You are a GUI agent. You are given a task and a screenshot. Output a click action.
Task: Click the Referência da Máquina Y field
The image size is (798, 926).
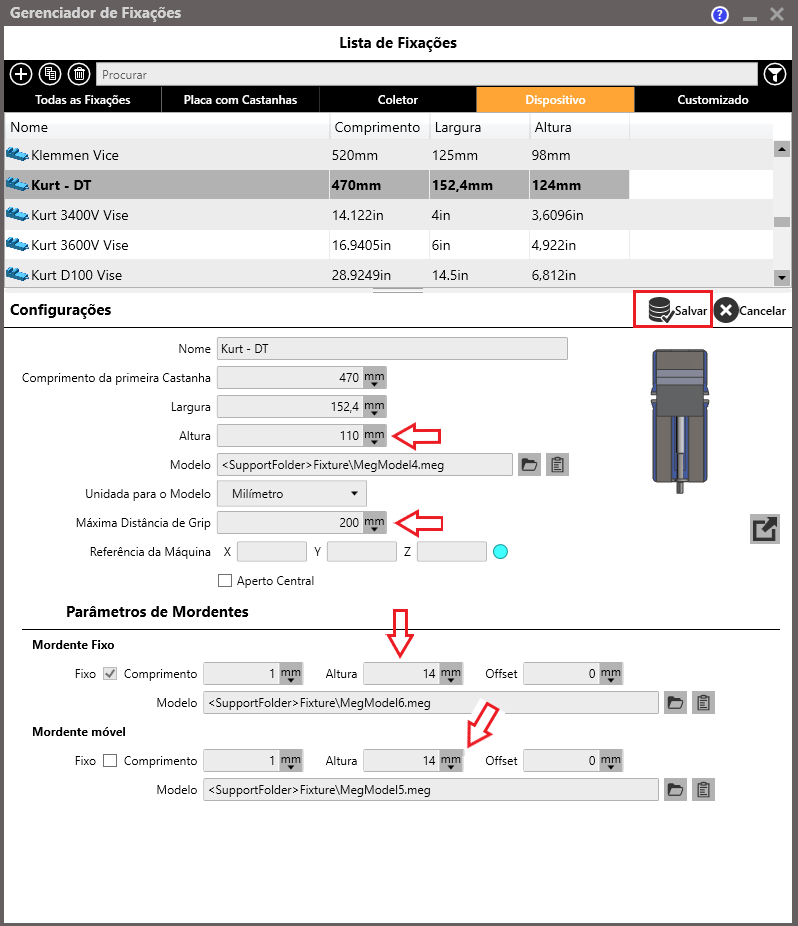coord(361,552)
